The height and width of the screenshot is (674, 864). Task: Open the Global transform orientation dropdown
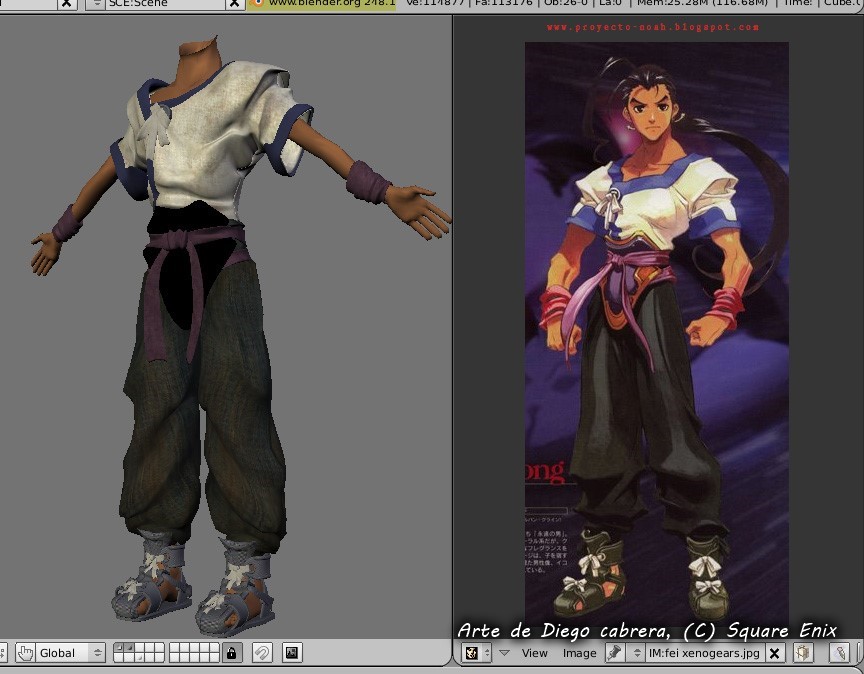[x=70, y=653]
